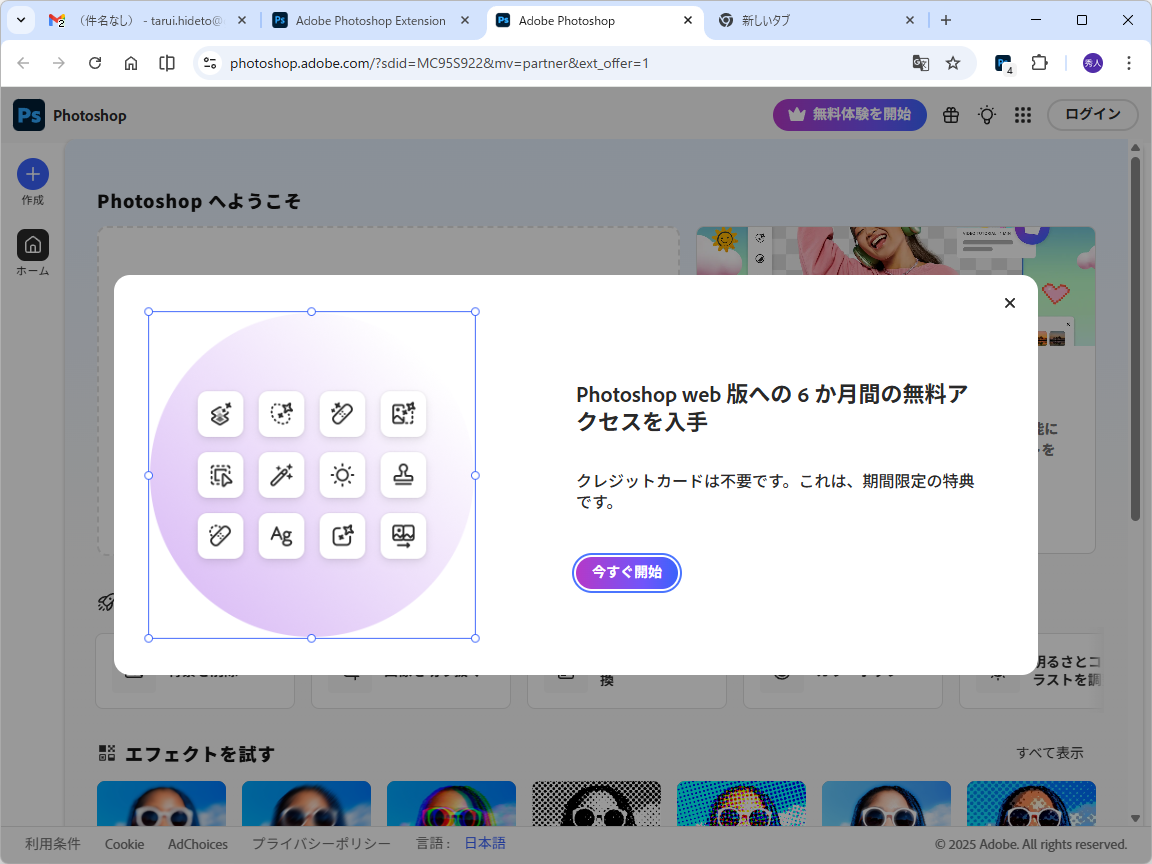Click the sun-shaped brightness adjustment icon
The height and width of the screenshot is (864, 1152).
(x=342, y=475)
